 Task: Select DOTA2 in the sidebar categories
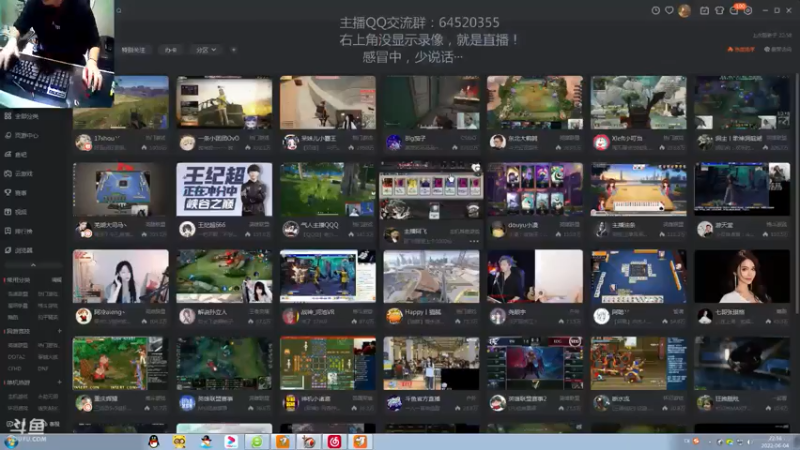coord(15,357)
